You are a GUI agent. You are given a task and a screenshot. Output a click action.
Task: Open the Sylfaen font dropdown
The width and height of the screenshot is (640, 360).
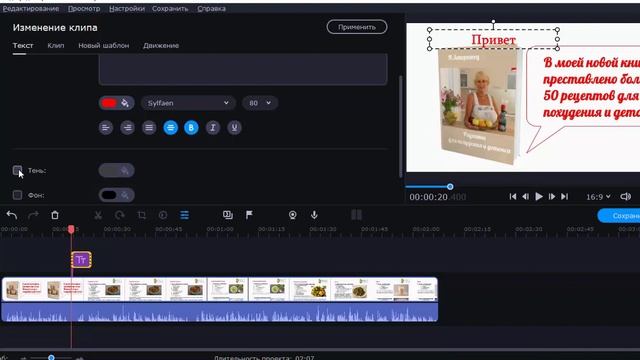(x=188, y=103)
